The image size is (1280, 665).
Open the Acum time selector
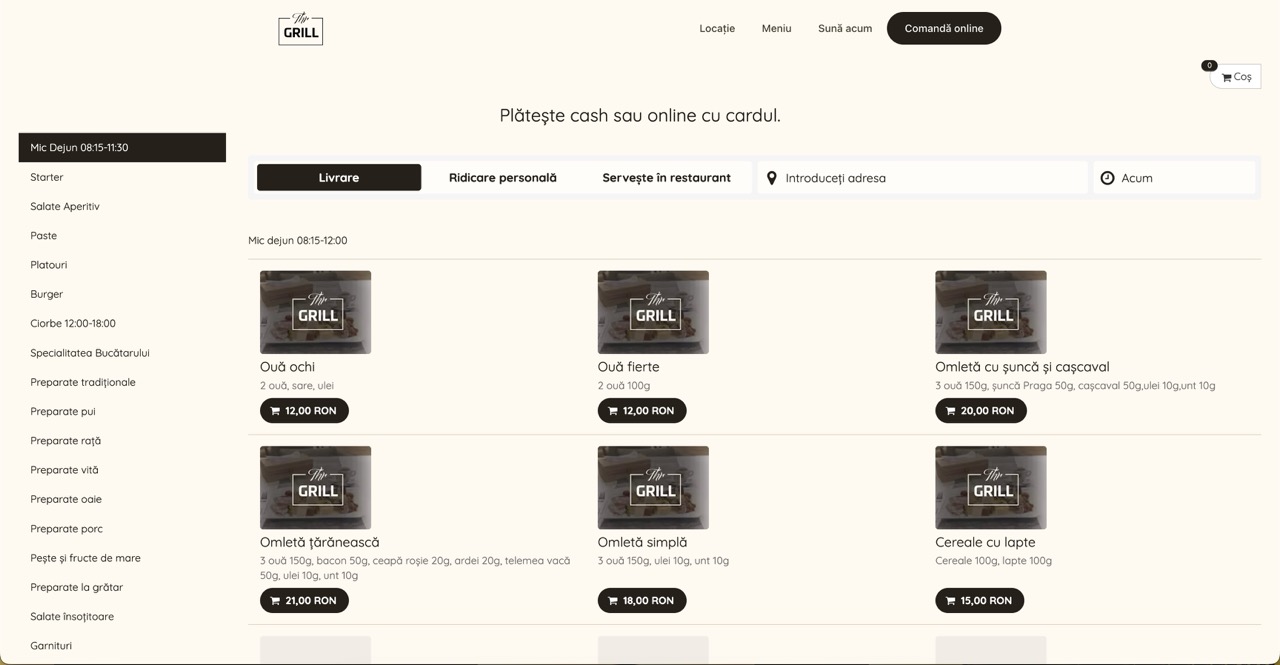[1180, 178]
